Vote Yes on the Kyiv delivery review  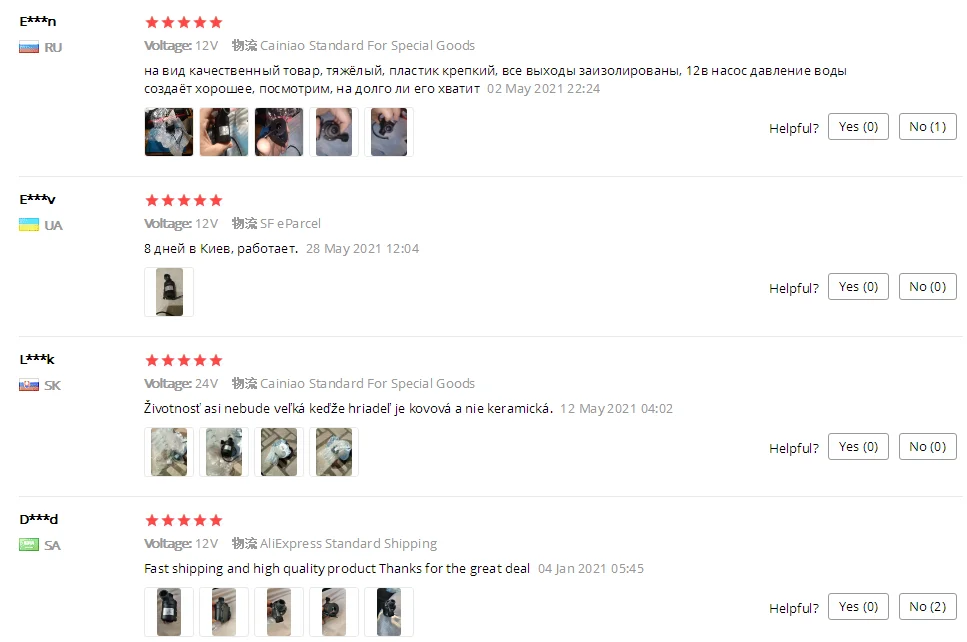pos(858,287)
